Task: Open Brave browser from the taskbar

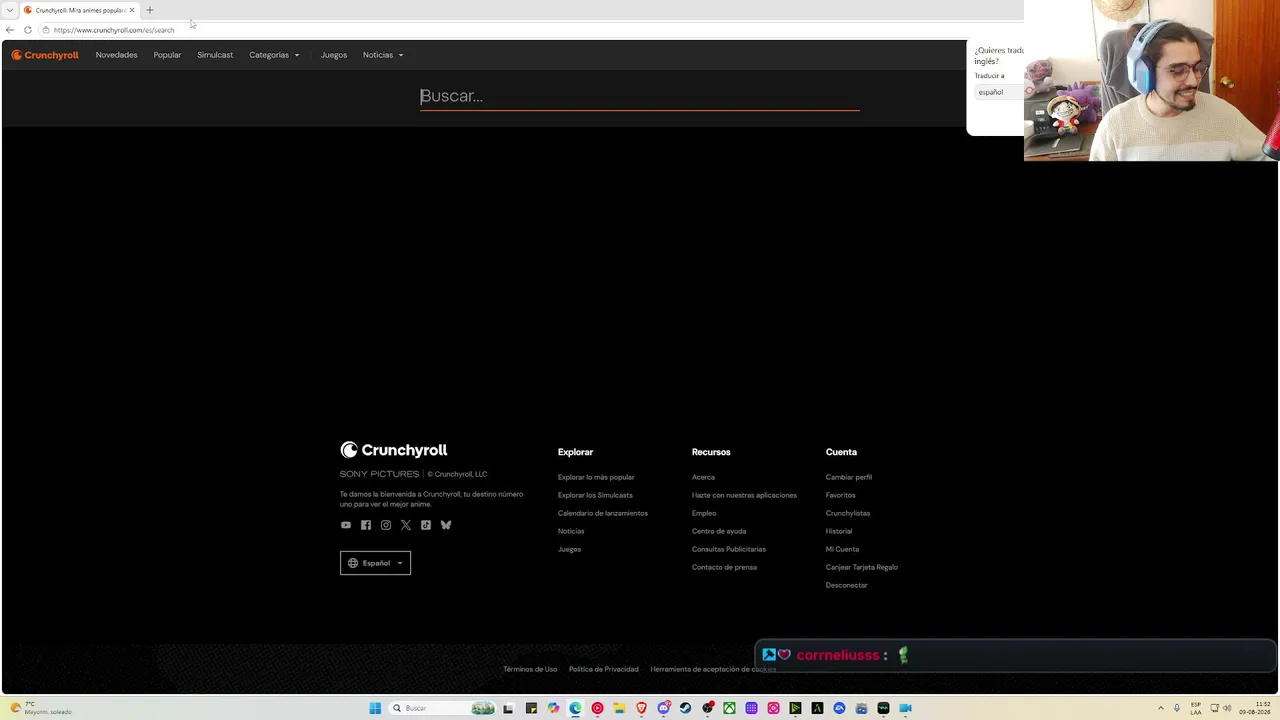Action: (x=641, y=708)
